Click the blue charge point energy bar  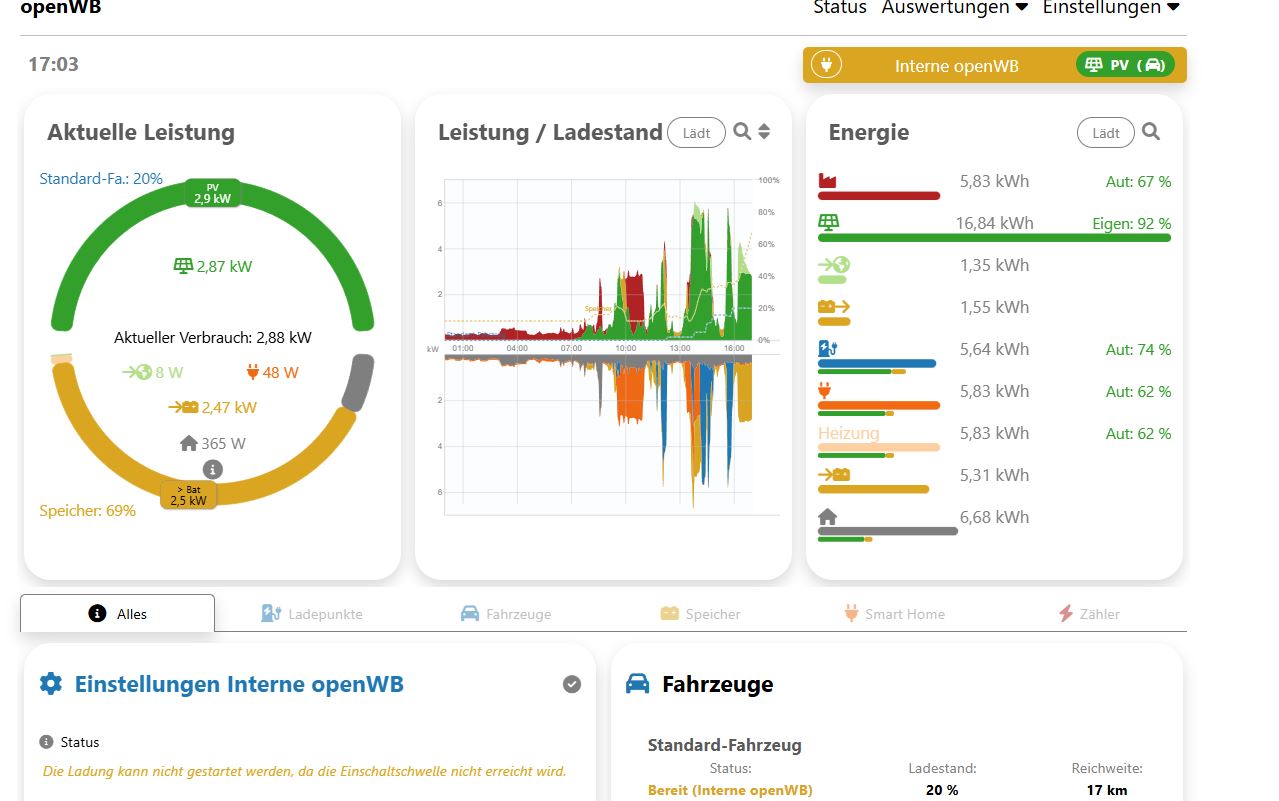click(877, 364)
